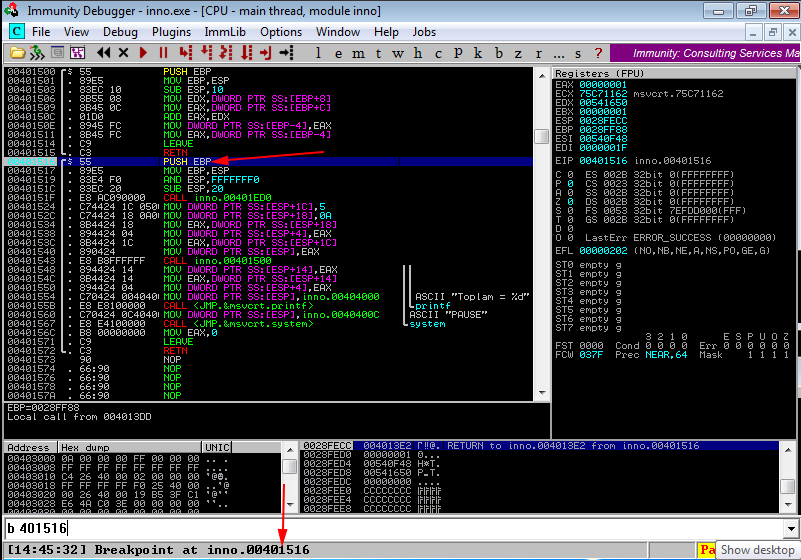801x560 pixels.
Task: Click disassembly pane scroll down arrow
Action: coord(541,392)
